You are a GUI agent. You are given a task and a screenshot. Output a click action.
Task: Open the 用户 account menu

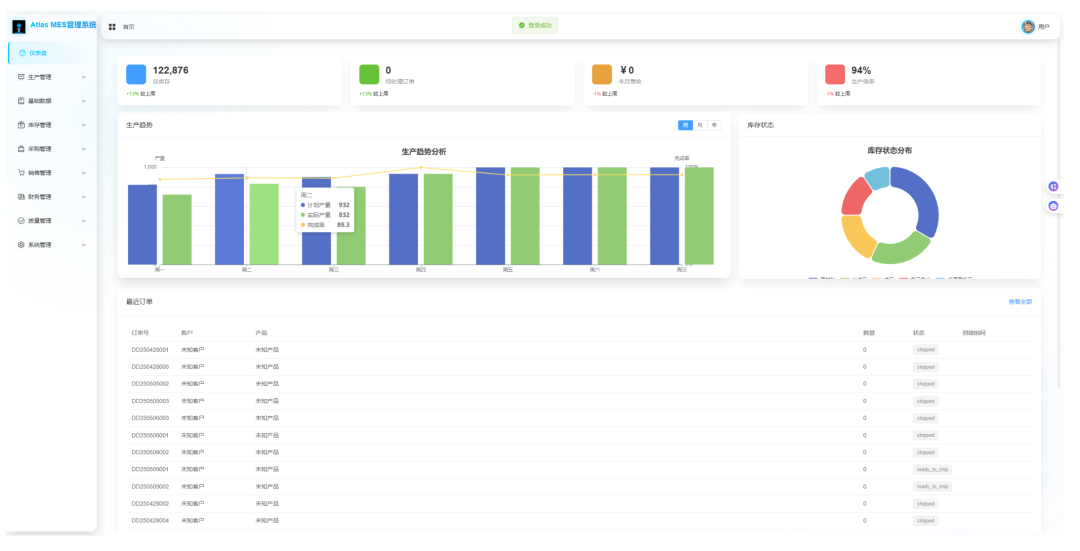(1044, 27)
